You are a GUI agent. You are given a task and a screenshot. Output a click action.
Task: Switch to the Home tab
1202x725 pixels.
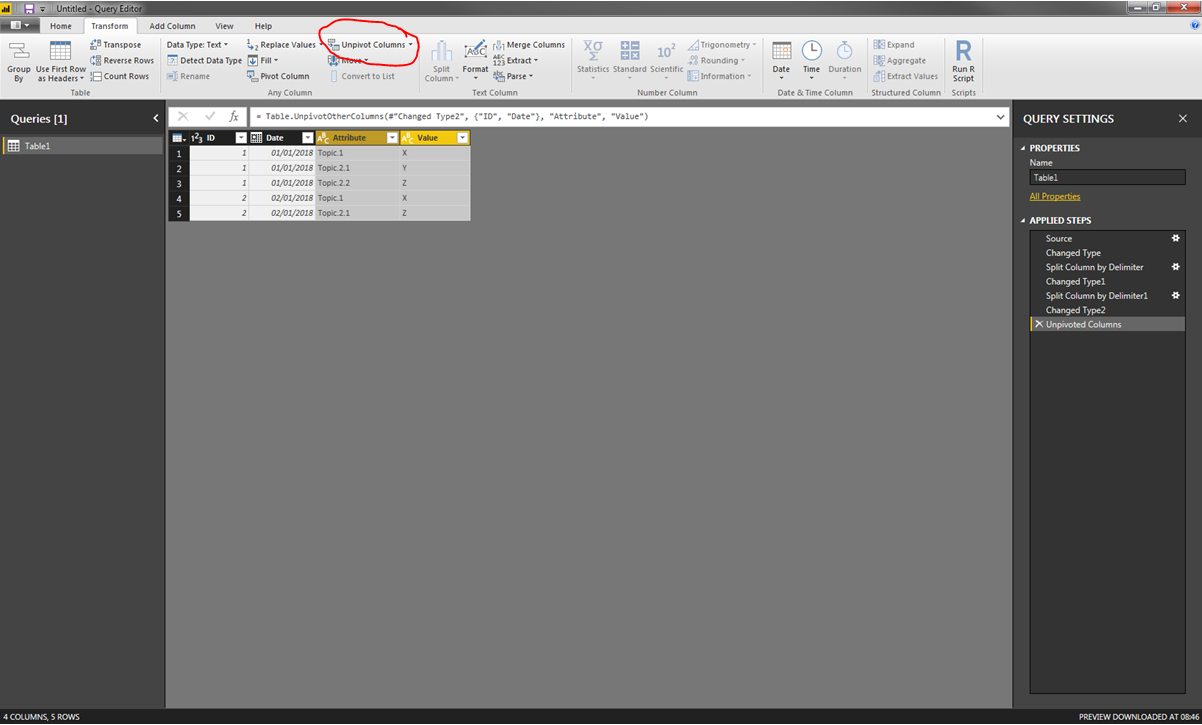click(x=61, y=26)
